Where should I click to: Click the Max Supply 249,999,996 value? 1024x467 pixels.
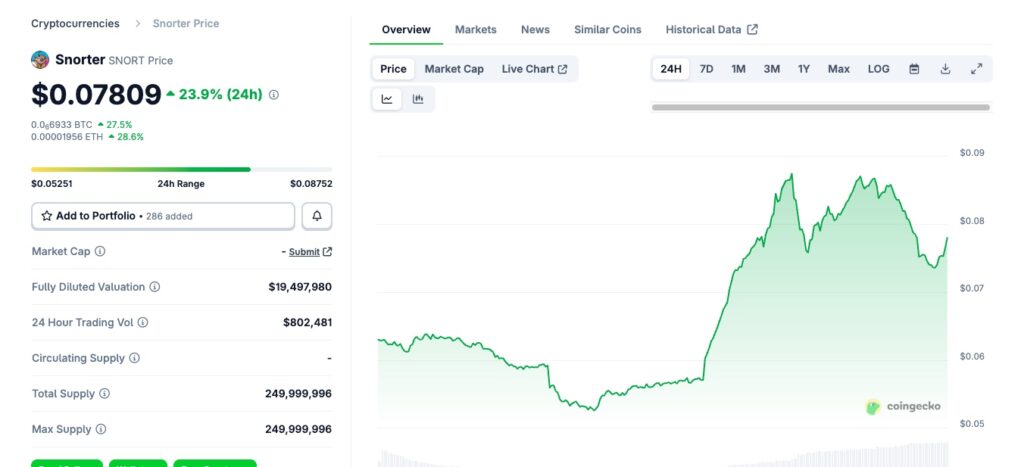(x=298, y=429)
